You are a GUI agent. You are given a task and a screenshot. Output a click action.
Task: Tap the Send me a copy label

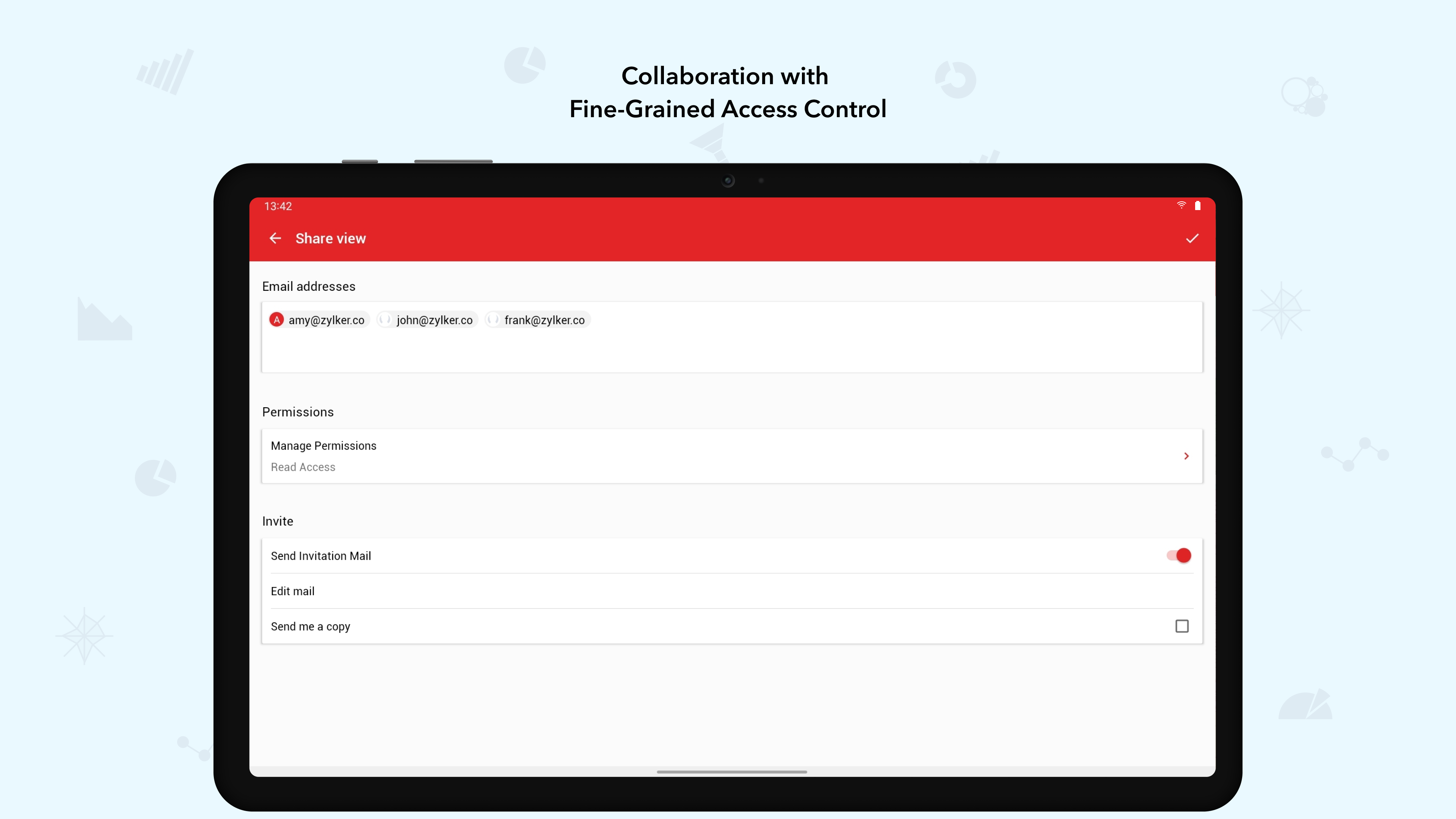click(310, 627)
